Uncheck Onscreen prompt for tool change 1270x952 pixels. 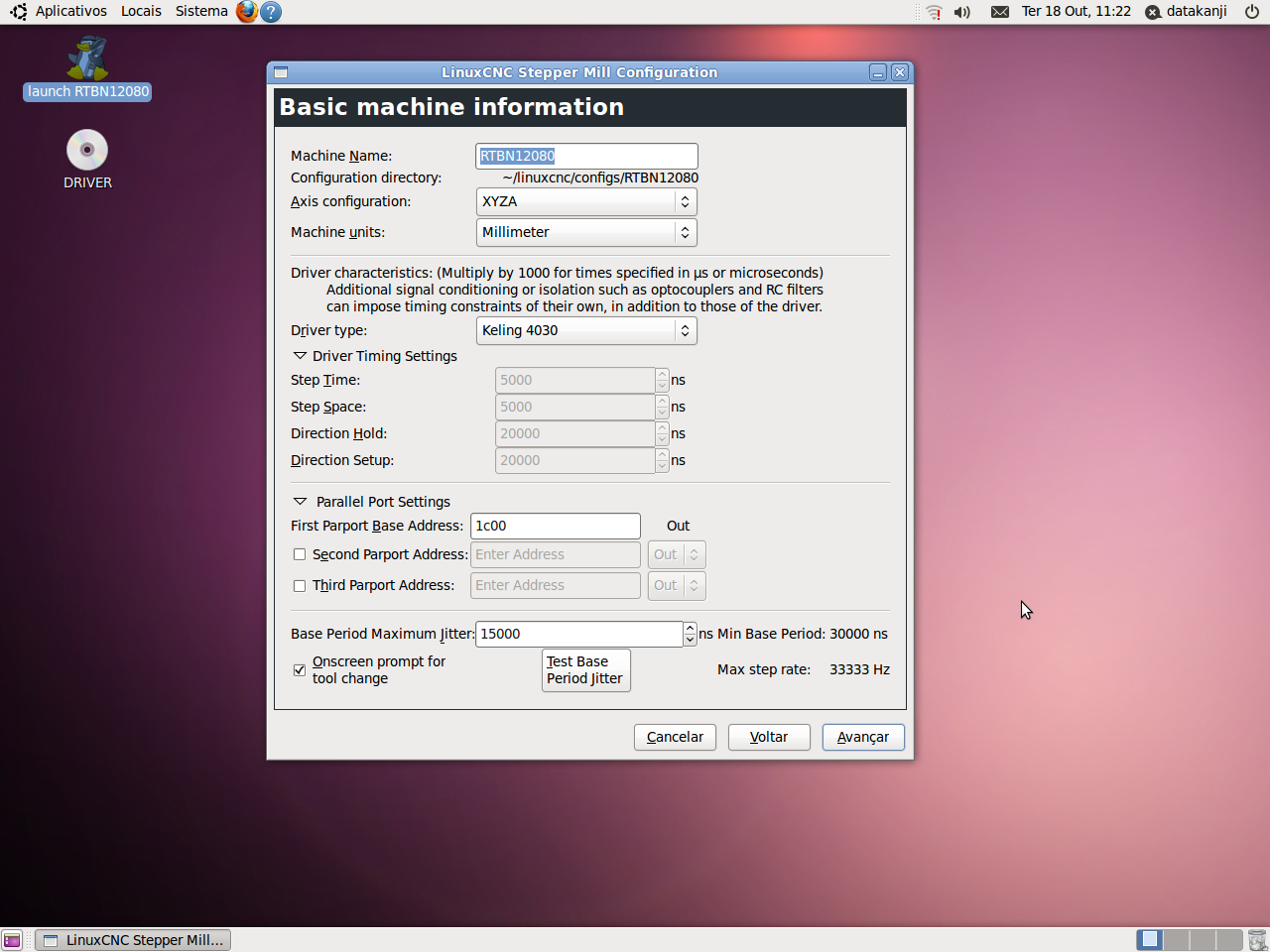pyautogui.click(x=300, y=670)
